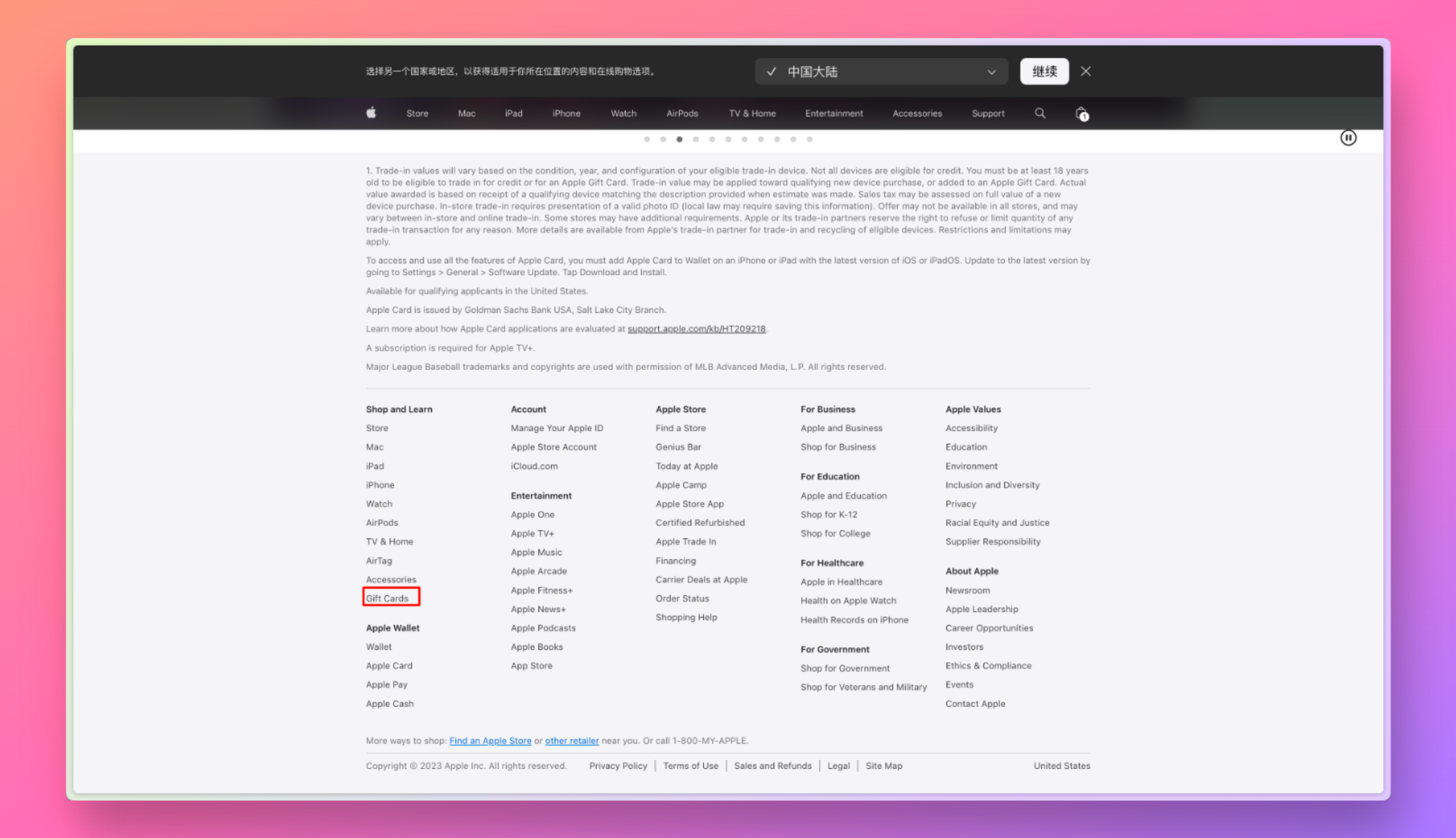Open Health on Apple Watch link
The width and height of the screenshot is (1456, 838).
[x=849, y=601]
